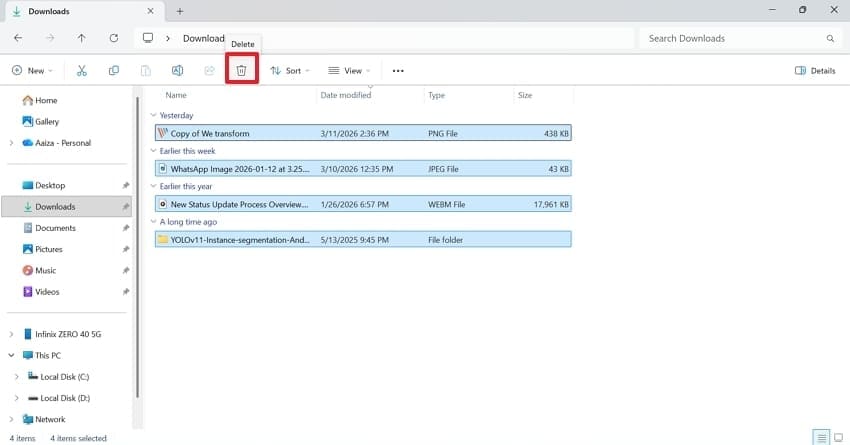This screenshot has height=445, width=850.
Task: Sort by the Name column header
Action: pos(176,95)
